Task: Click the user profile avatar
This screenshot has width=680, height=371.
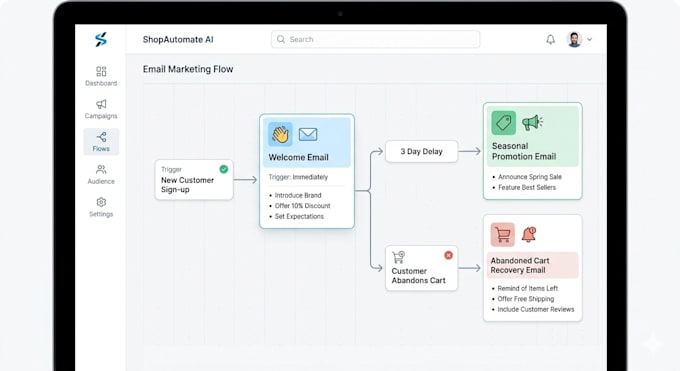Action: (574, 39)
